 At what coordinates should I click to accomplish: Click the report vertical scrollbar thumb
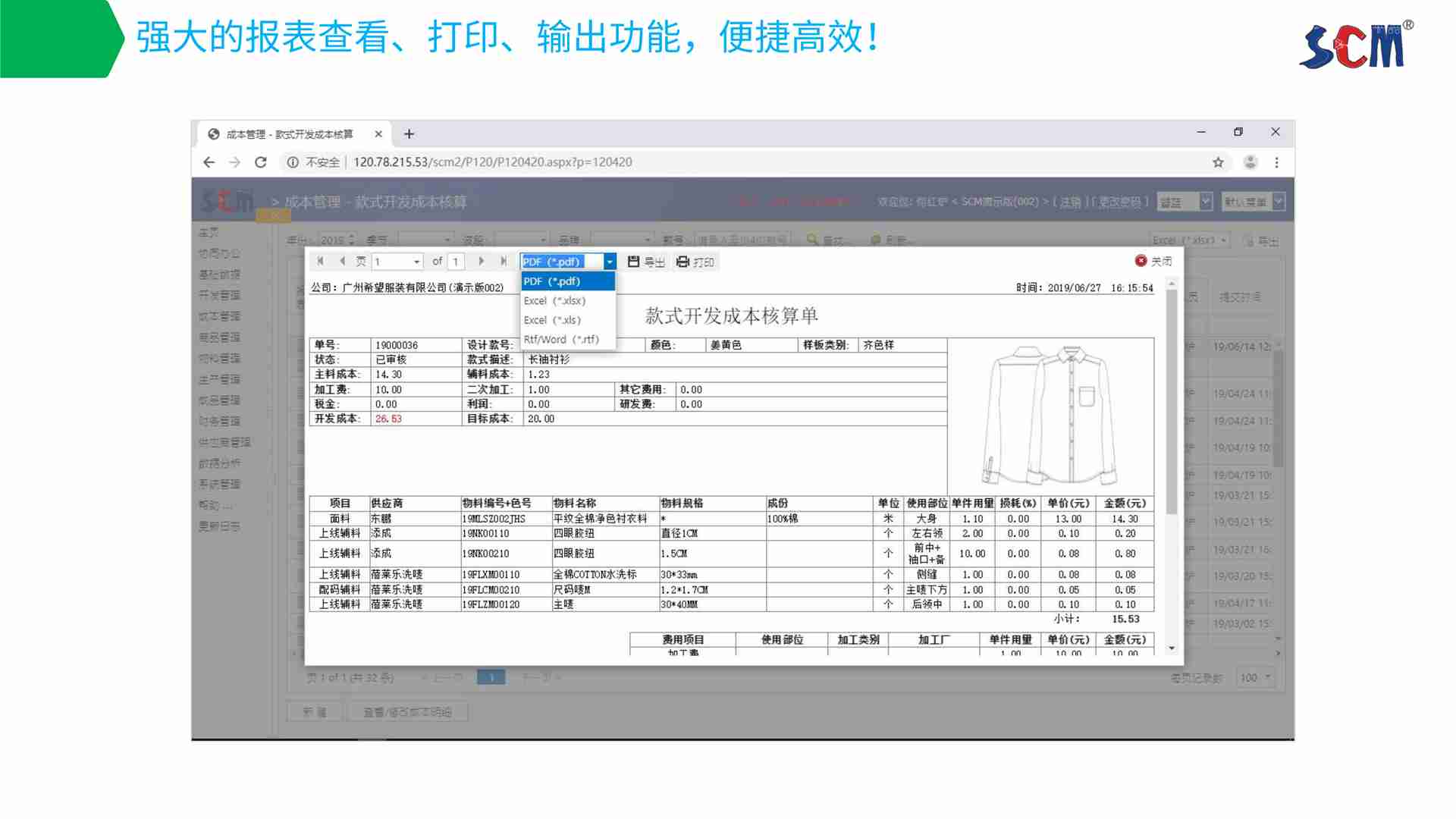pos(1172,402)
